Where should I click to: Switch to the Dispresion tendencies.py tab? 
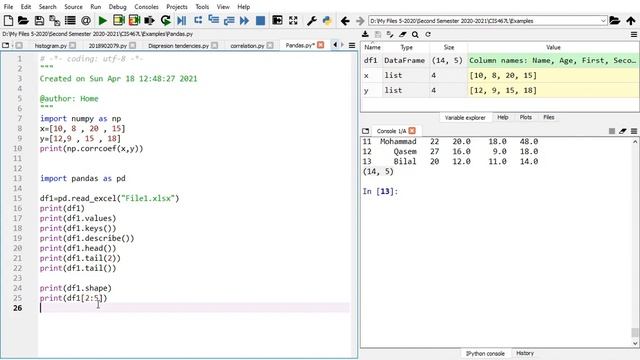coord(178,46)
